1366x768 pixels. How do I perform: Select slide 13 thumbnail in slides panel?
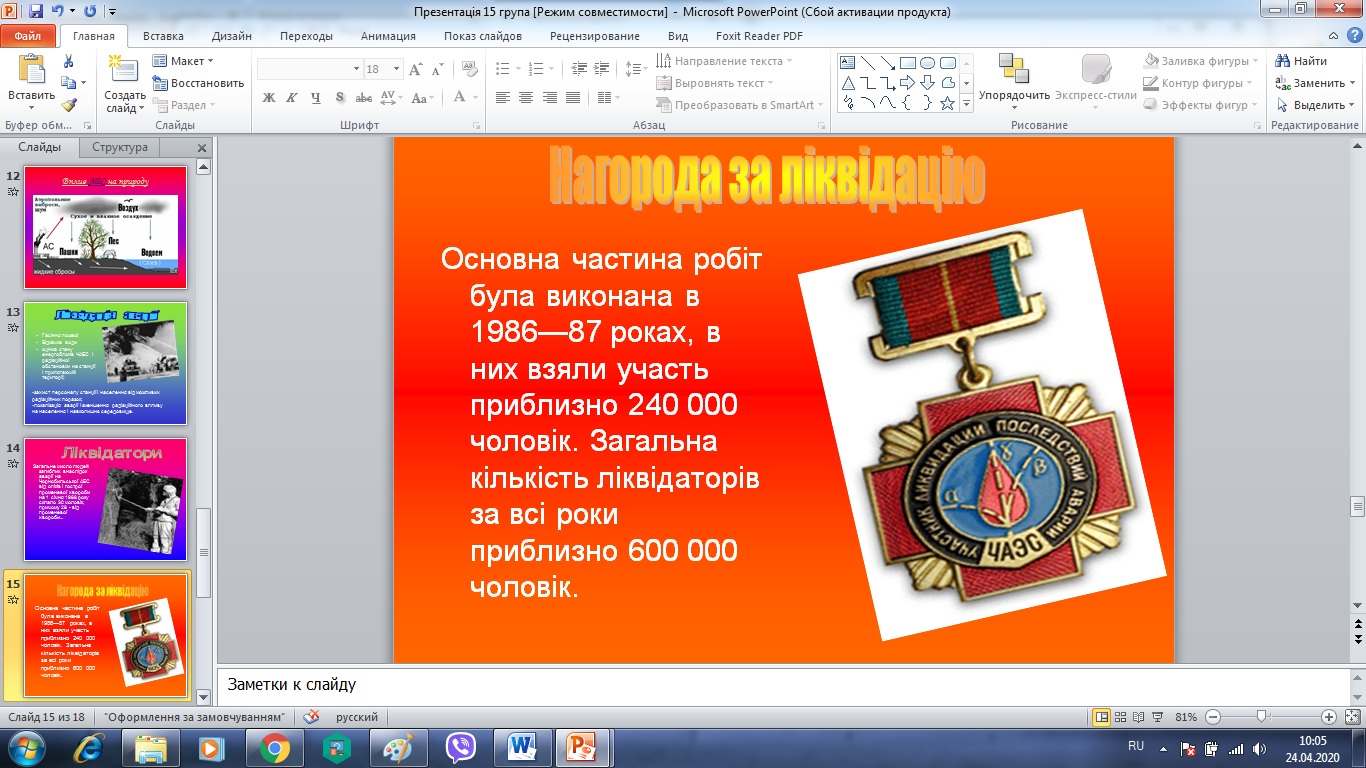tap(105, 363)
